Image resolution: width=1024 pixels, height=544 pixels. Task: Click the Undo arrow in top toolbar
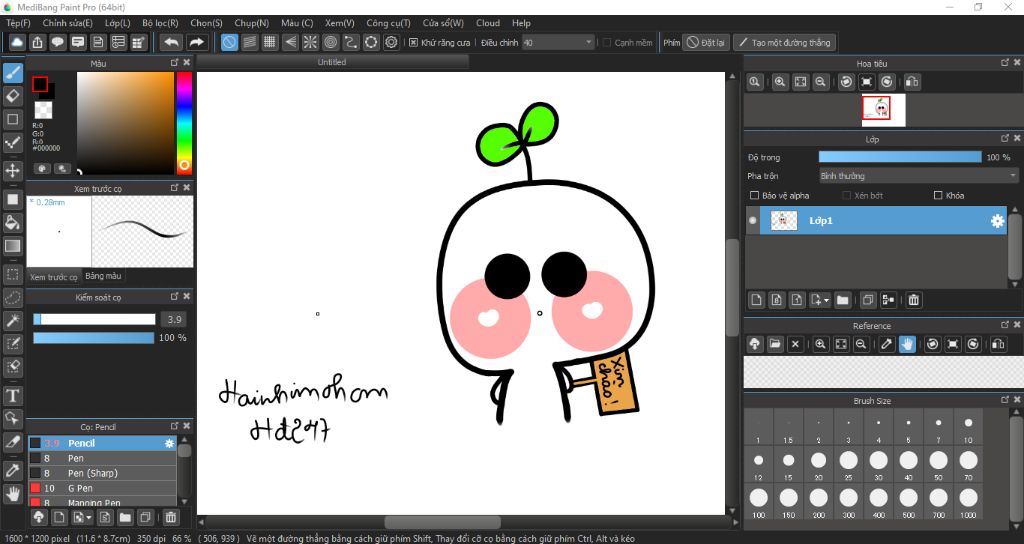[171, 42]
